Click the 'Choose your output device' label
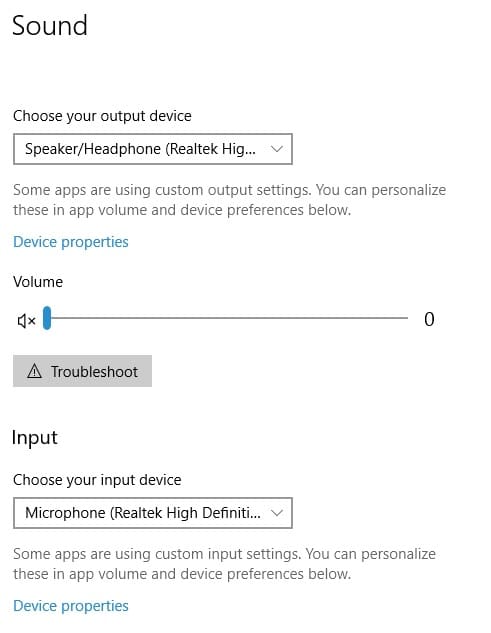The height and width of the screenshot is (633, 491). (102, 116)
